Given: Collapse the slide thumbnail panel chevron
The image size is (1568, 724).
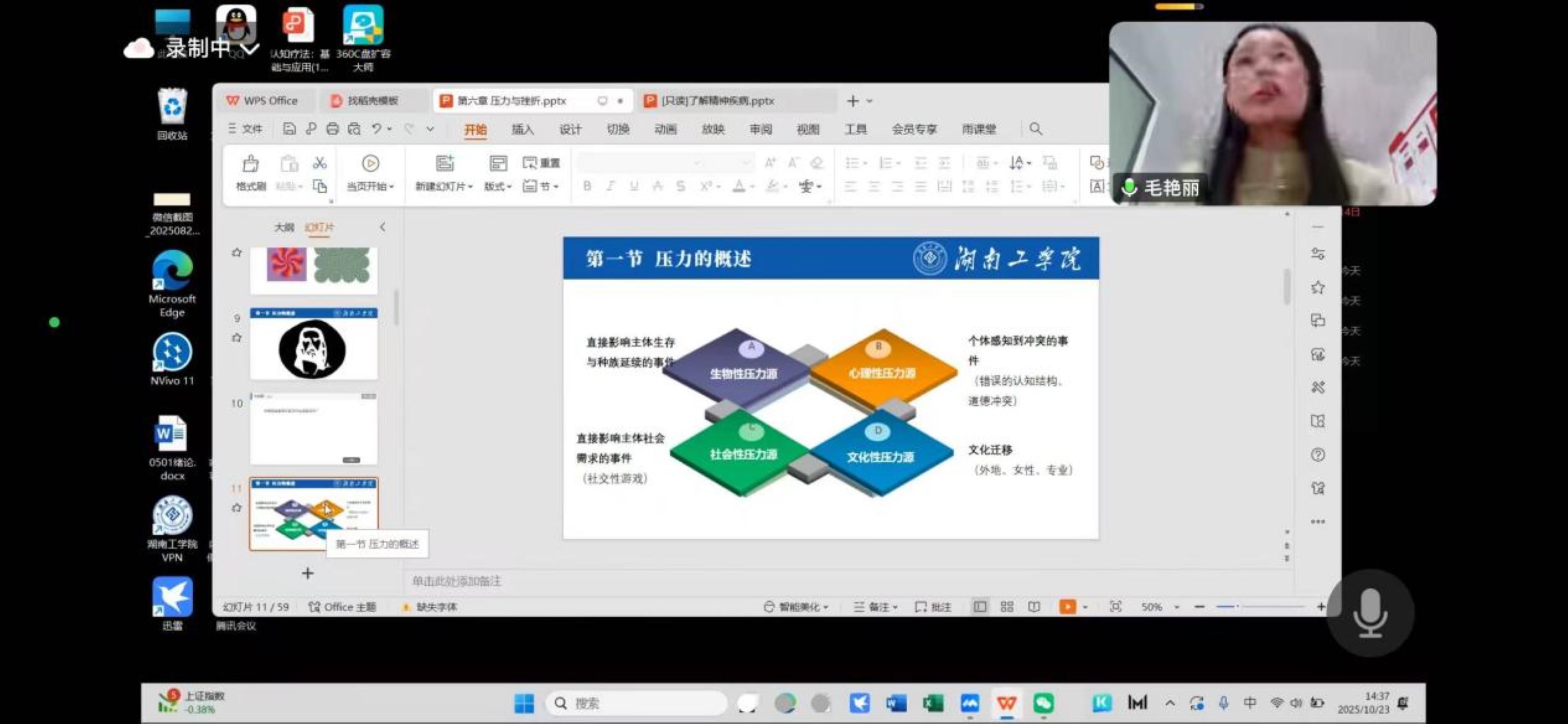Looking at the screenshot, I should tap(382, 227).
